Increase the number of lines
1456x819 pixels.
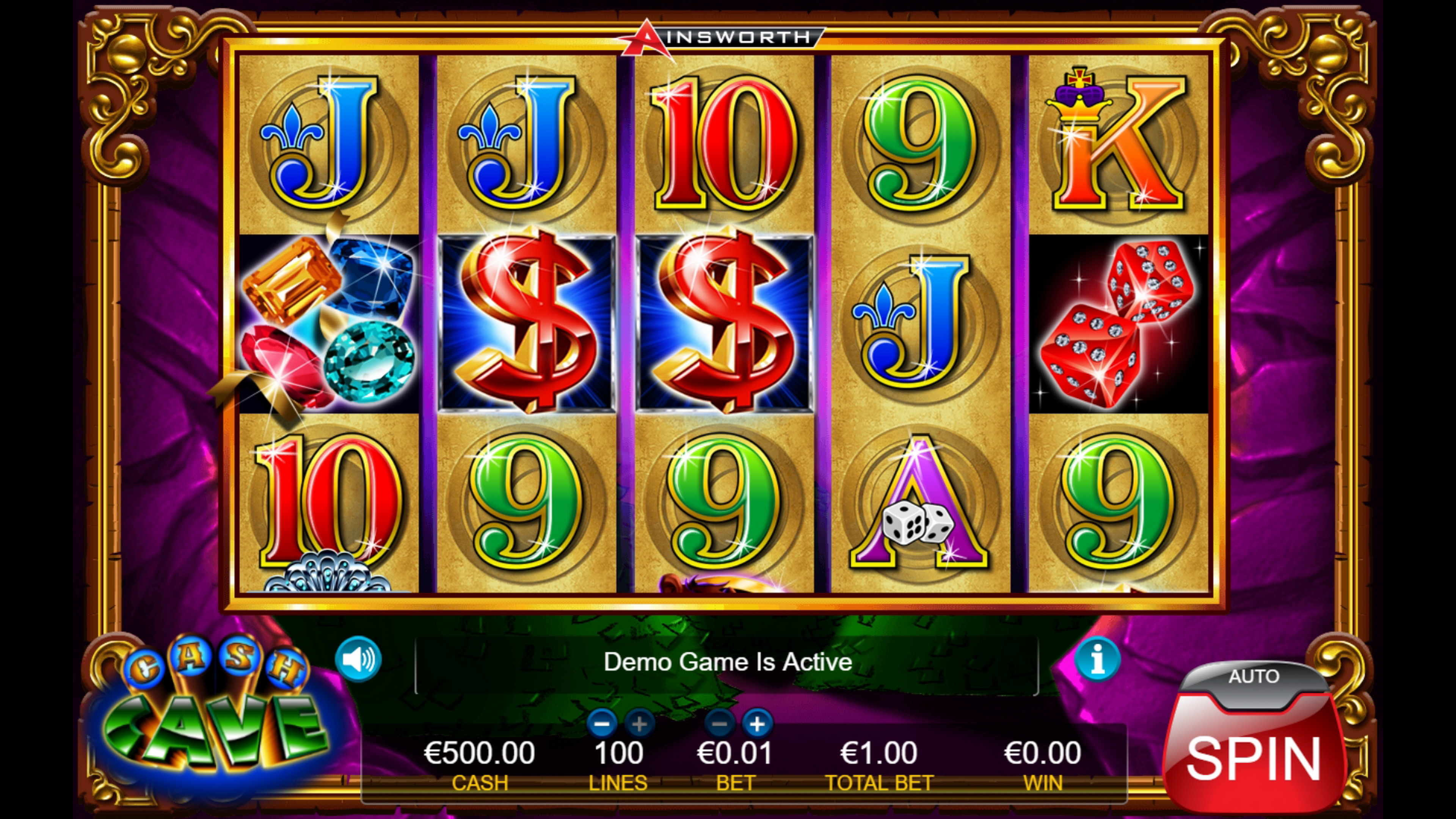[x=639, y=723]
